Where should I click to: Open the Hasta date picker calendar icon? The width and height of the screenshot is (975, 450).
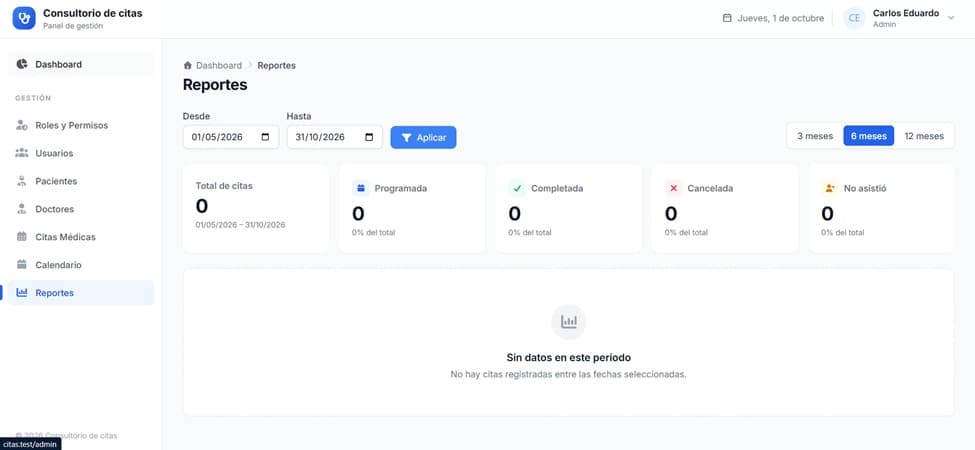coord(369,137)
